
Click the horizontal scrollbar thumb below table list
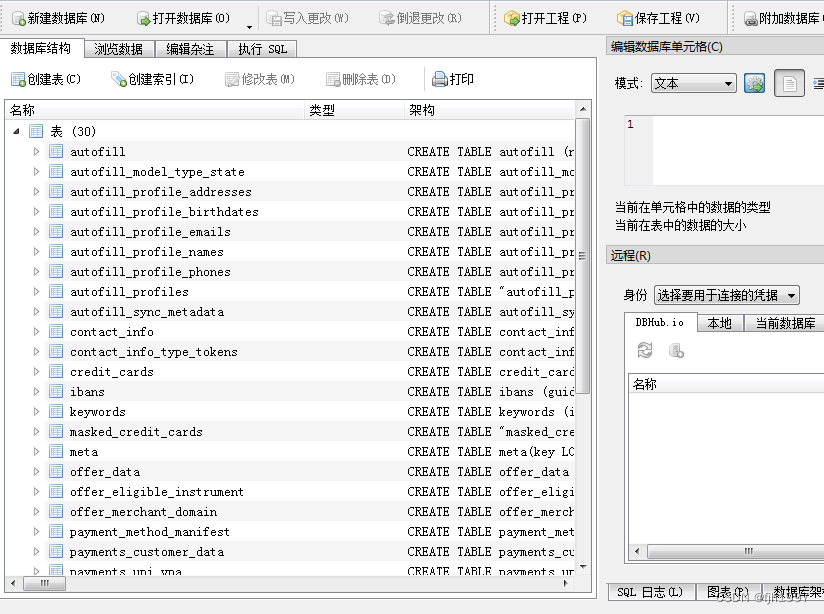pyautogui.click(x=45, y=583)
